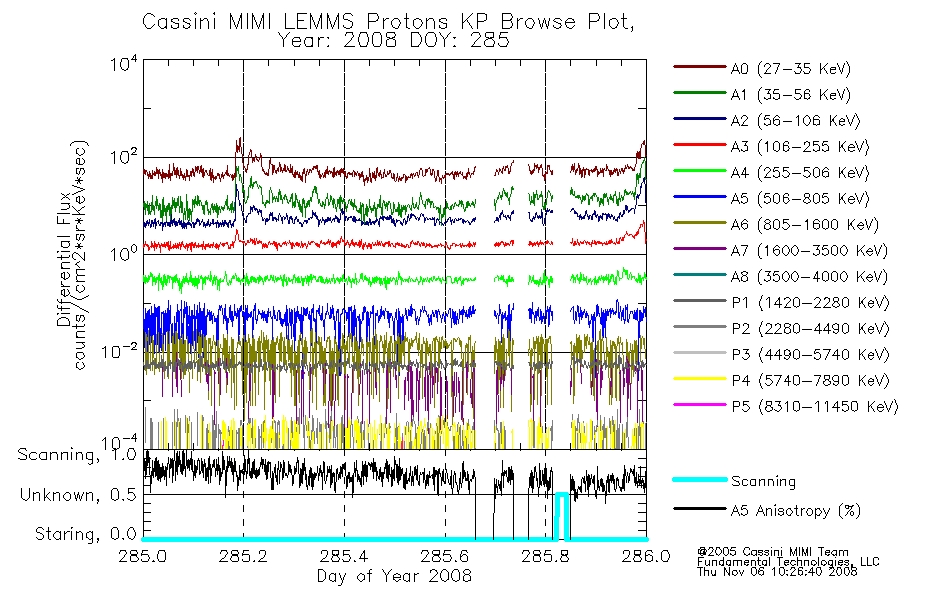Image resolution: width=950 pixels, height=600 pixels.
Task: Click the A4 (255-506 KeV) legend label
Action: (x=800, y=173)
